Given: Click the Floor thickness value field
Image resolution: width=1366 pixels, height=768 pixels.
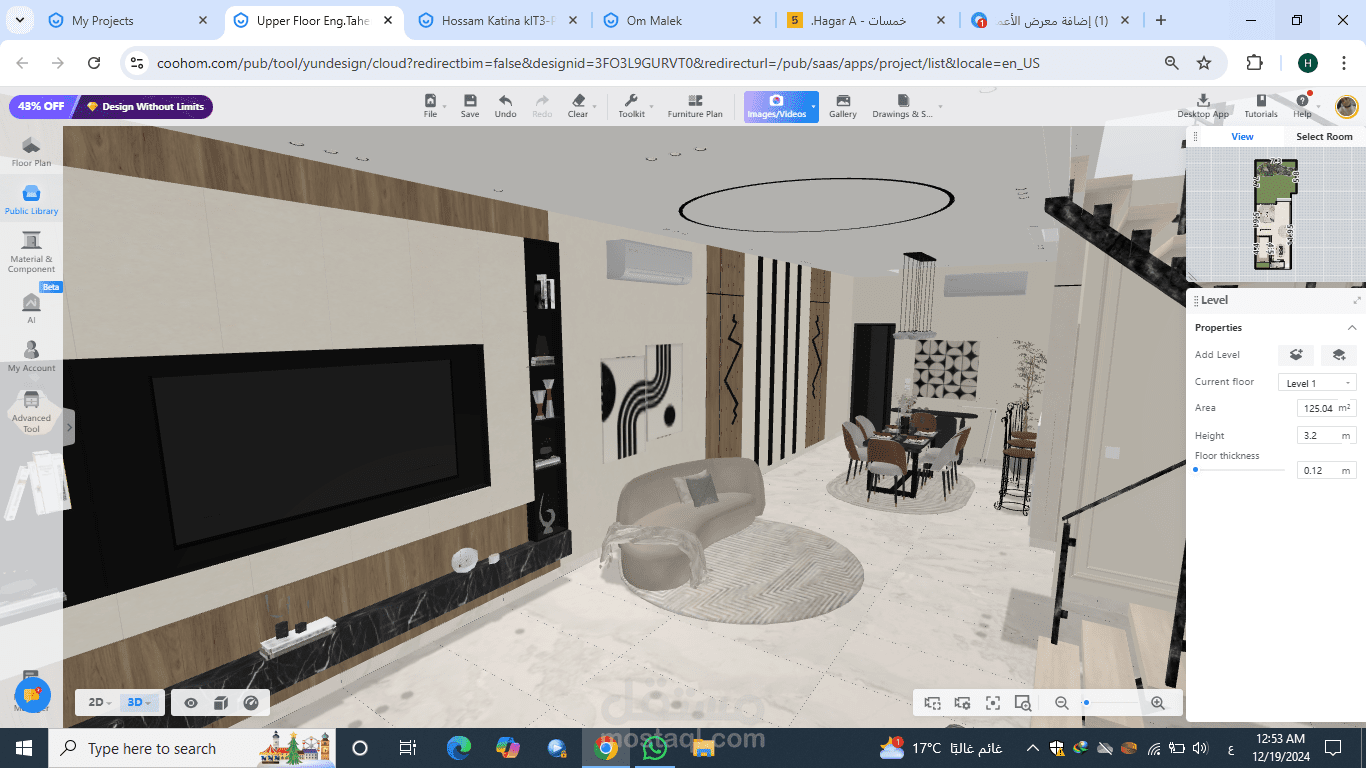Looking at the screenshot, I should click(x=1327, y=470).
